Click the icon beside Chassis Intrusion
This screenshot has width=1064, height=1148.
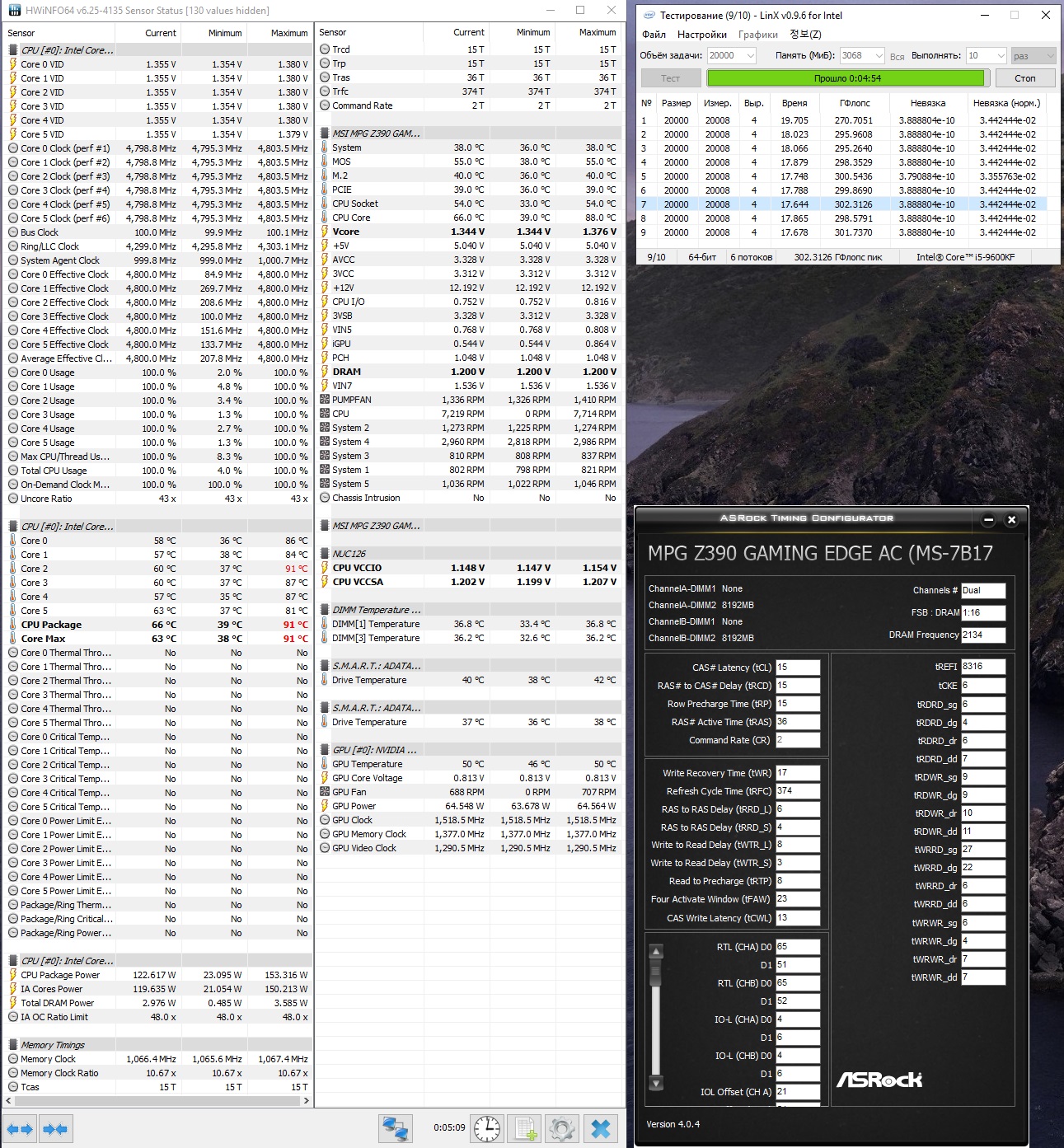[325, 498]
